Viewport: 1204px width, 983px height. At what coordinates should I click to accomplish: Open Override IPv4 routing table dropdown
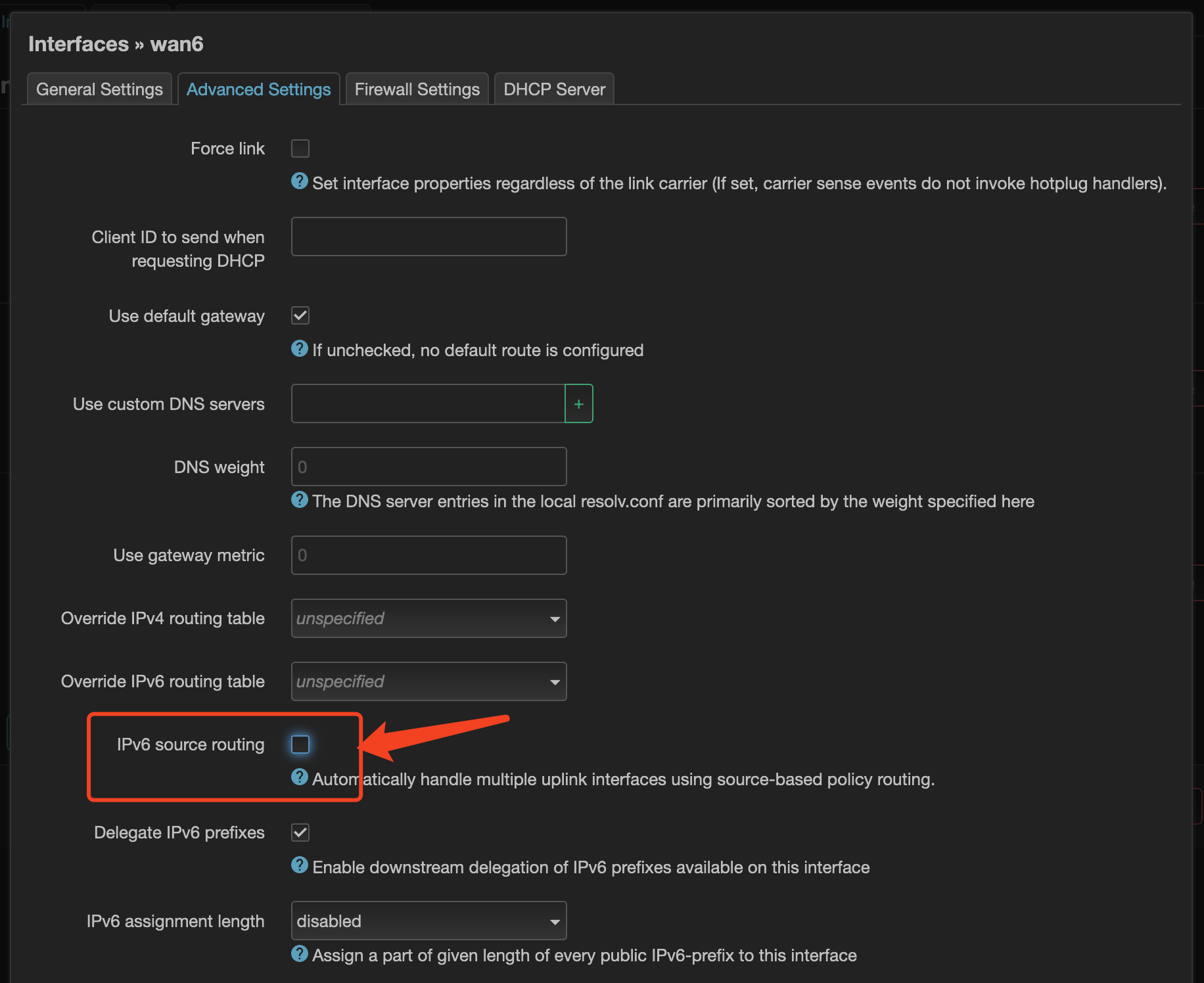(428, 618)
